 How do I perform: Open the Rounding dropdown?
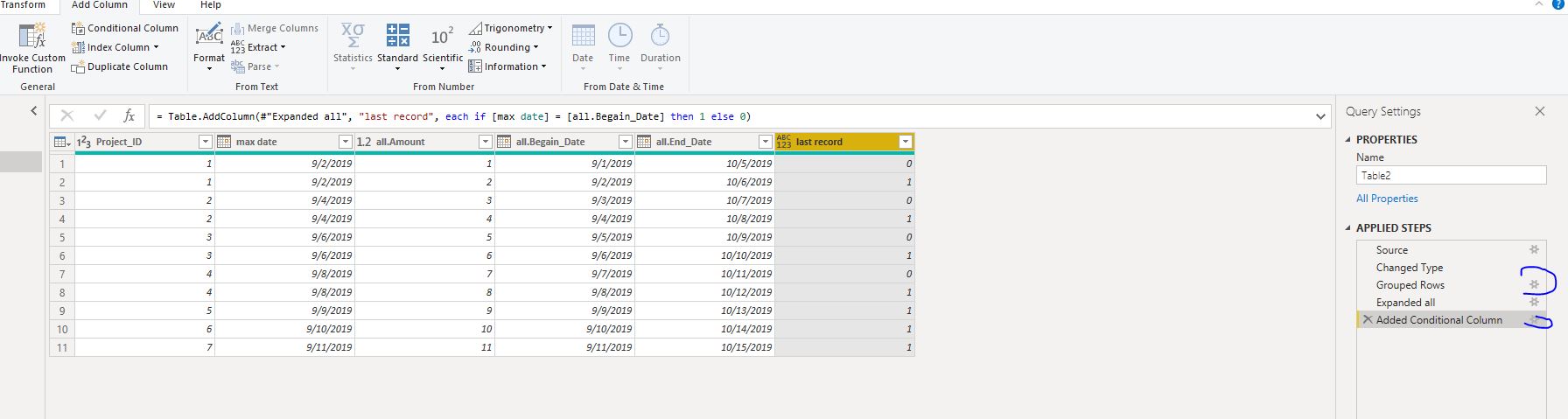tap(504, 47)
